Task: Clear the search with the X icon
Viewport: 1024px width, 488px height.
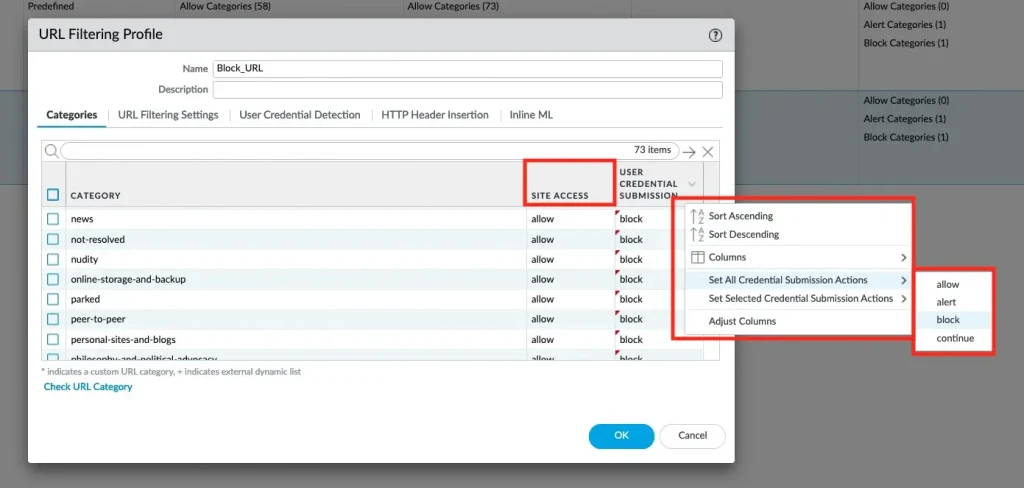Action: pos(707,152)
